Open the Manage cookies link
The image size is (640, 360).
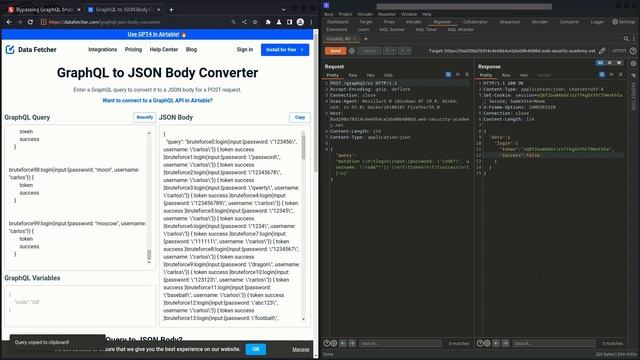click(x=300, y=349)
